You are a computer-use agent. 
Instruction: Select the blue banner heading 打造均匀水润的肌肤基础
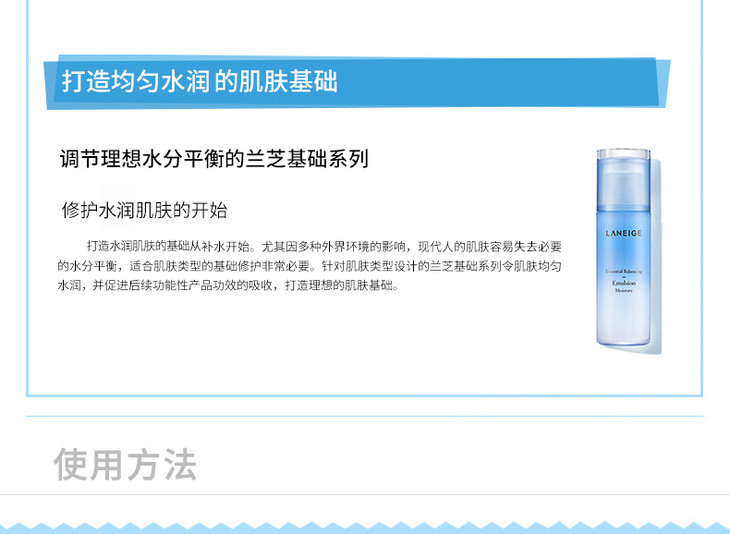click(x=199, y=81)
